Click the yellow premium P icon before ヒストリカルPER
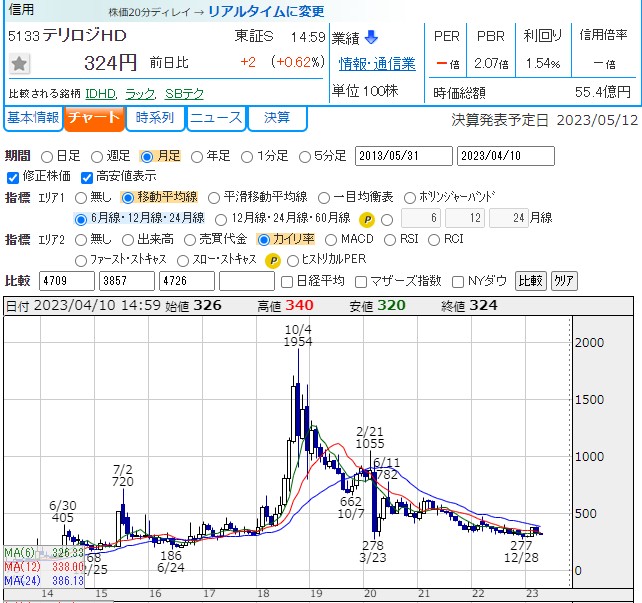The height and width of the screenshot is (603, 642). [273, 260]
